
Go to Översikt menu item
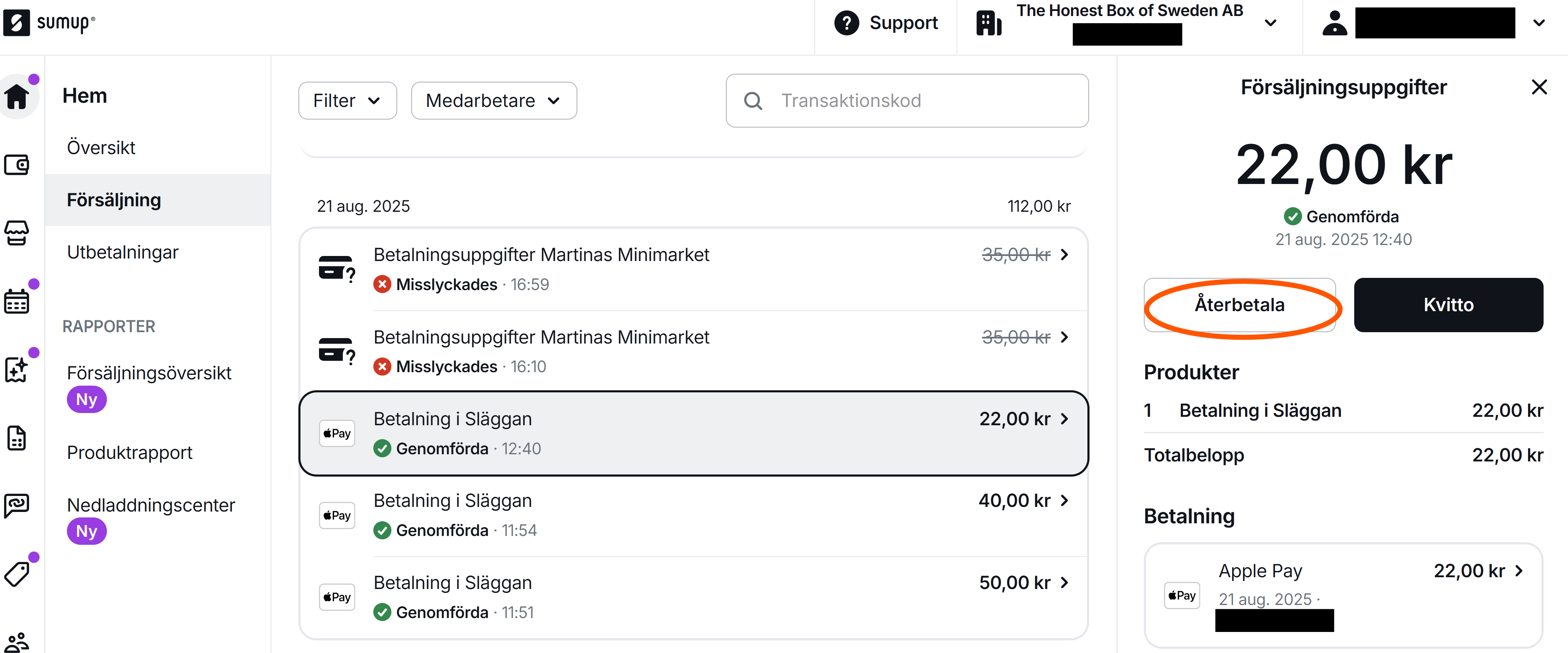tap(101, 147)
